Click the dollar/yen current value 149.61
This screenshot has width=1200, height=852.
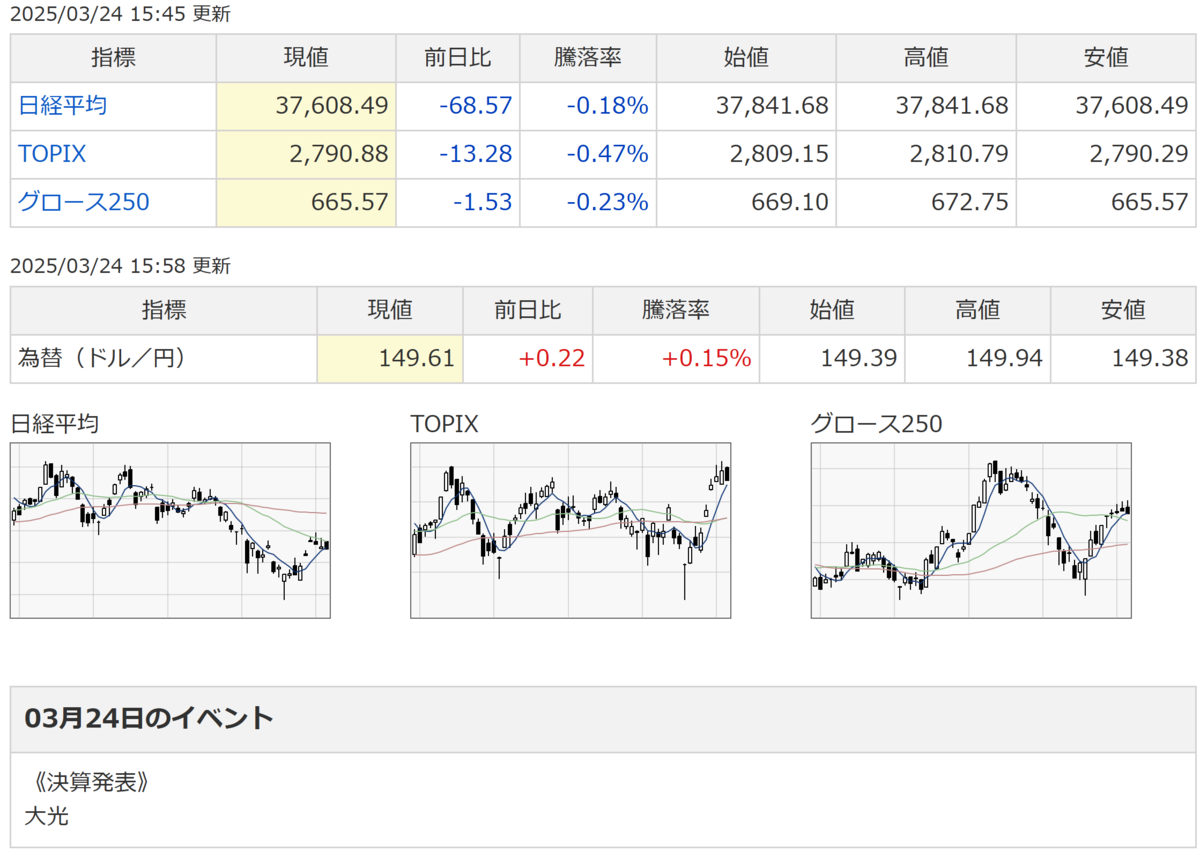tap(417, 358)
